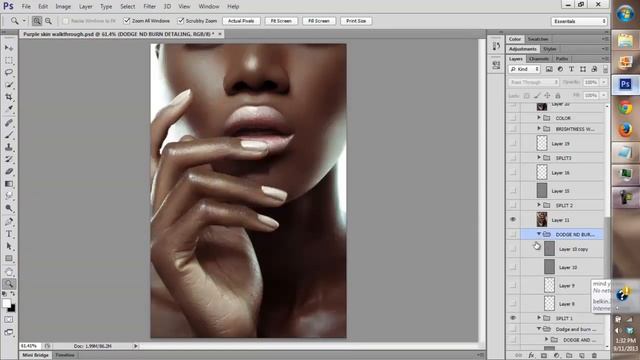Click the zoom percentage field in status bar
The image size is (640, 360).
(29, 346)
